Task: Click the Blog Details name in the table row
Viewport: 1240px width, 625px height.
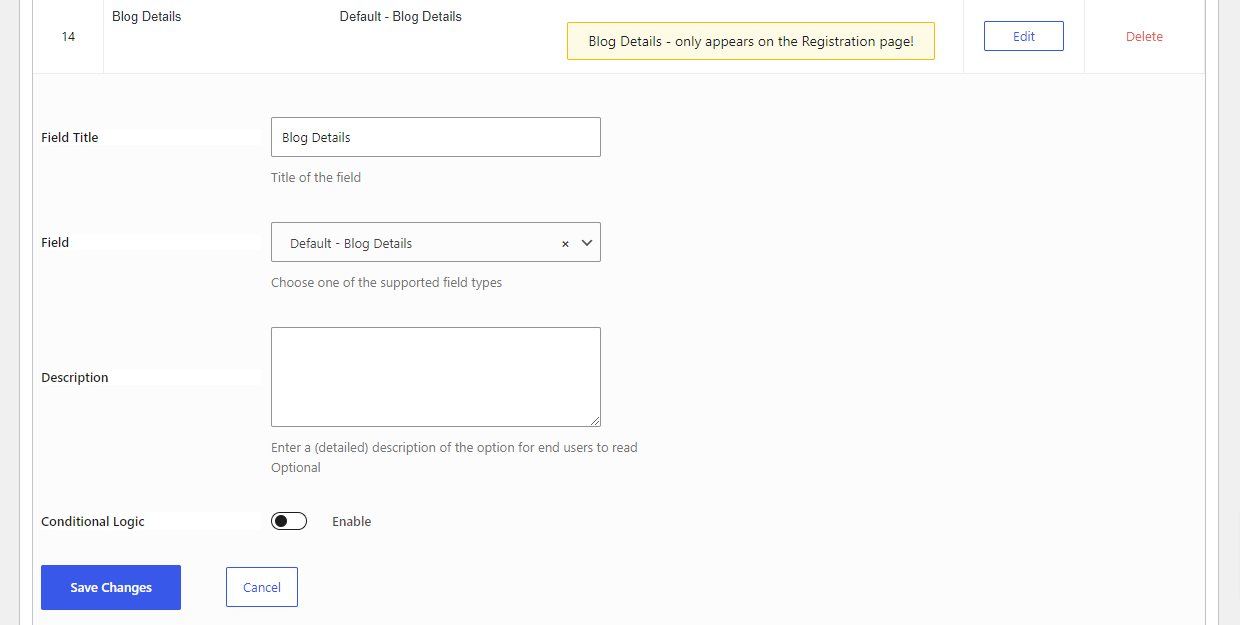Action: coord(147,17)
